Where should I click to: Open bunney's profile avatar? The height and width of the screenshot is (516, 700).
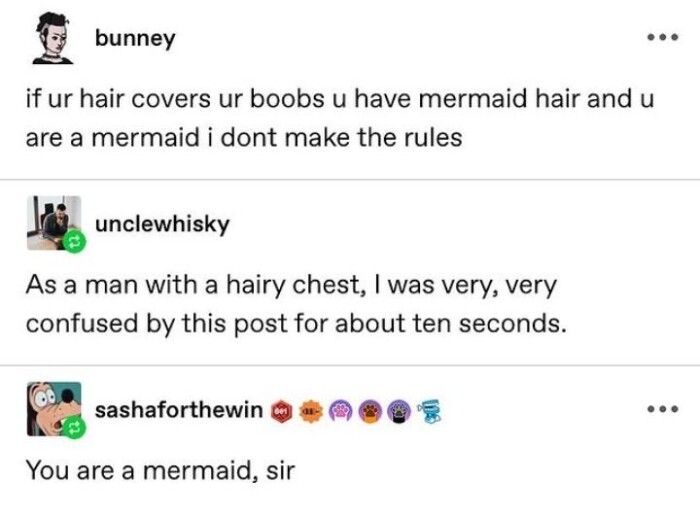coord(53,38)
